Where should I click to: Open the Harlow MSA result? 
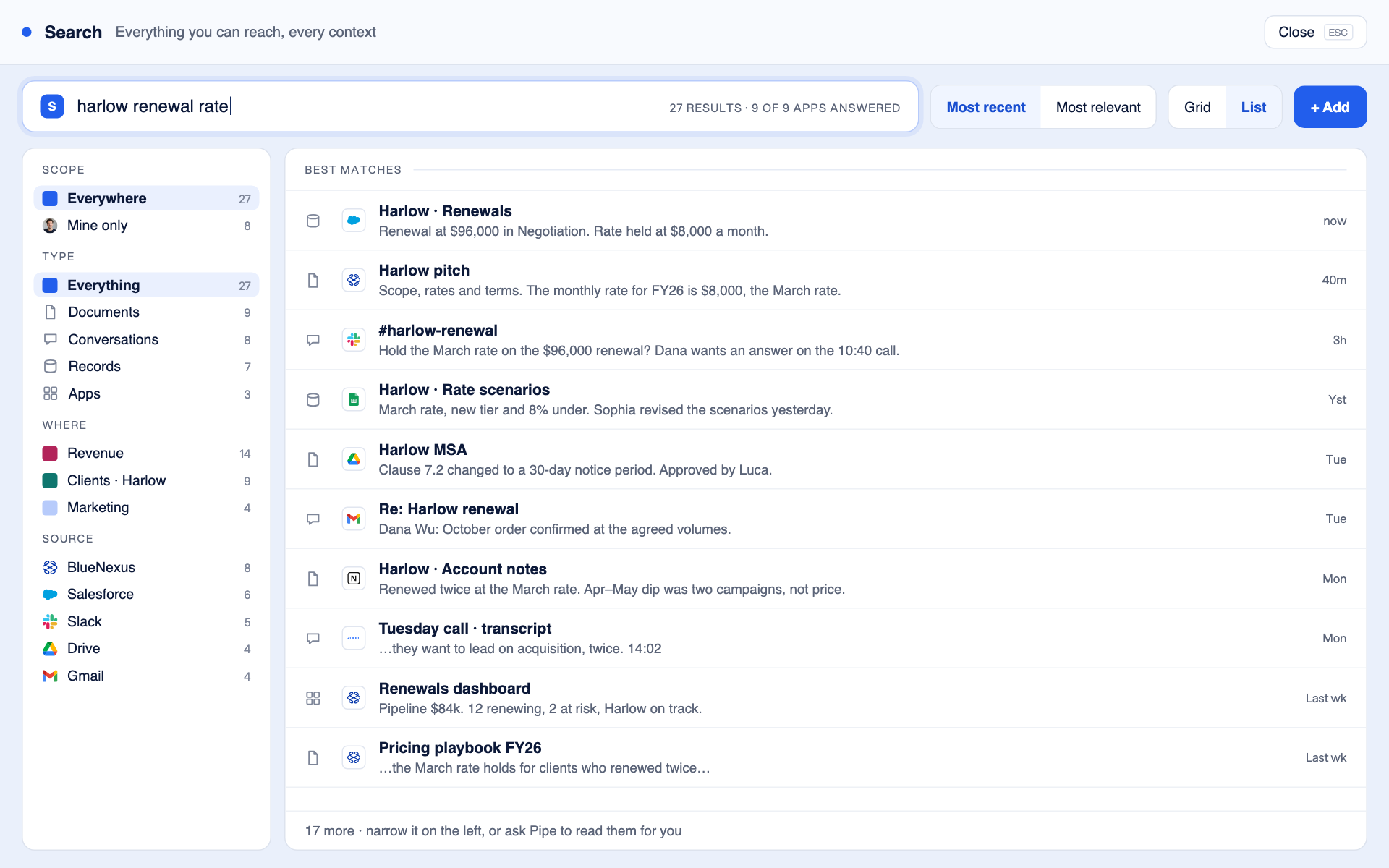pos(825,459)
